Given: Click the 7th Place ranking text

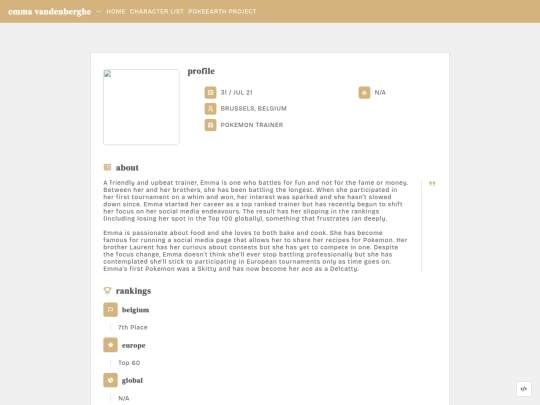Looking at the screenshot, I should point(133,328).
